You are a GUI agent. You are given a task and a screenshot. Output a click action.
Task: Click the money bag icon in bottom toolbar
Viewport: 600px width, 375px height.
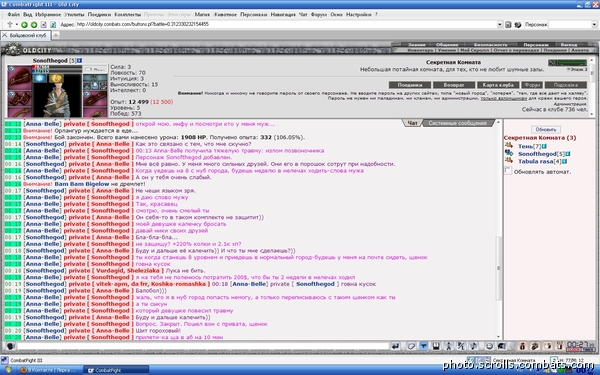point(522,346)
